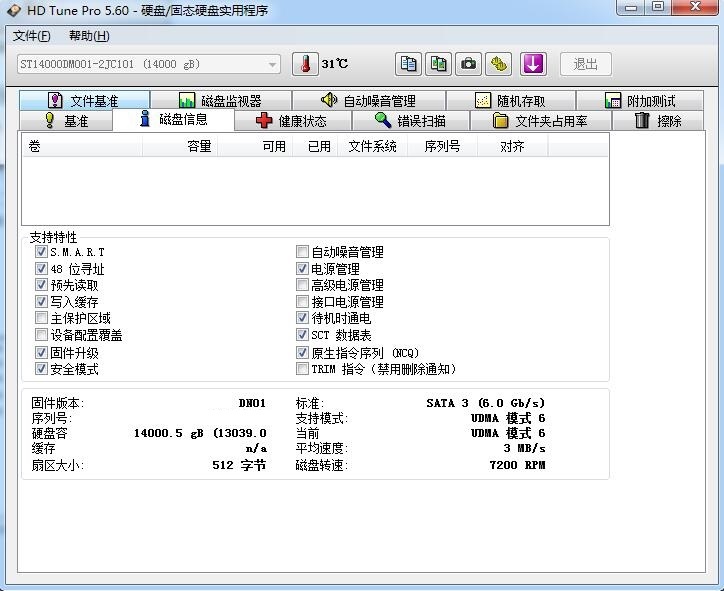Expand the ST14000DM001 drive selector dropdown
724x591 pixels.
tap(272, 65)
